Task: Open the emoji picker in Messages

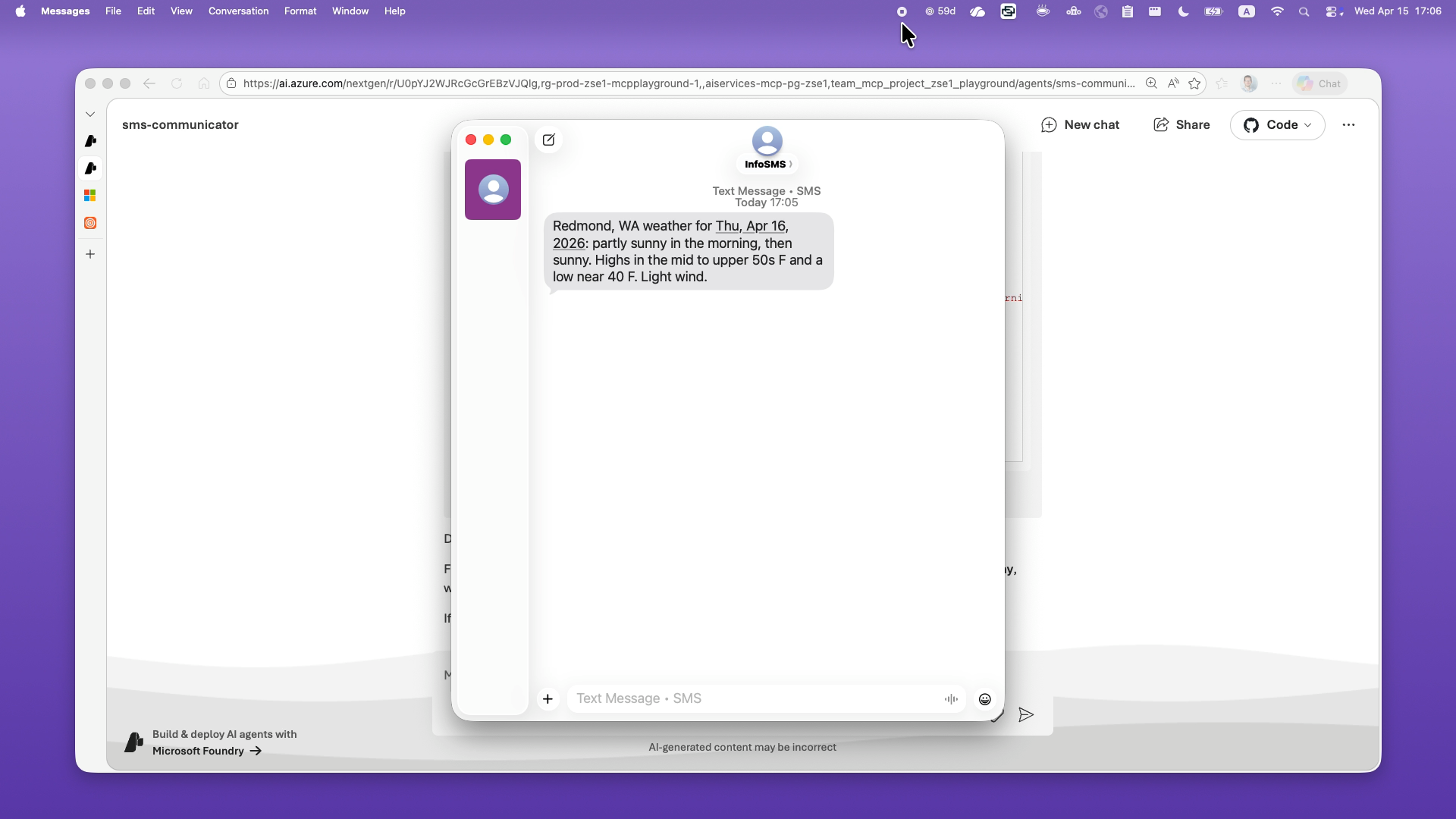Action: pos(984,699)
